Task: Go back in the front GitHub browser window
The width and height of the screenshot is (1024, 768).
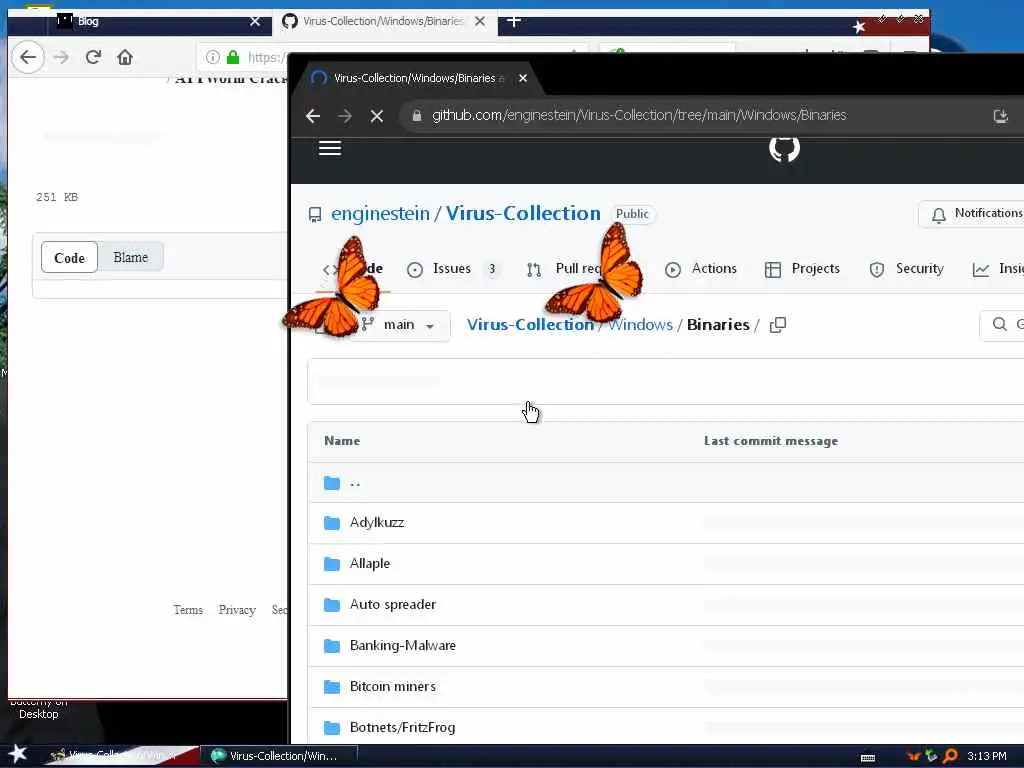Action: [313, 116]
